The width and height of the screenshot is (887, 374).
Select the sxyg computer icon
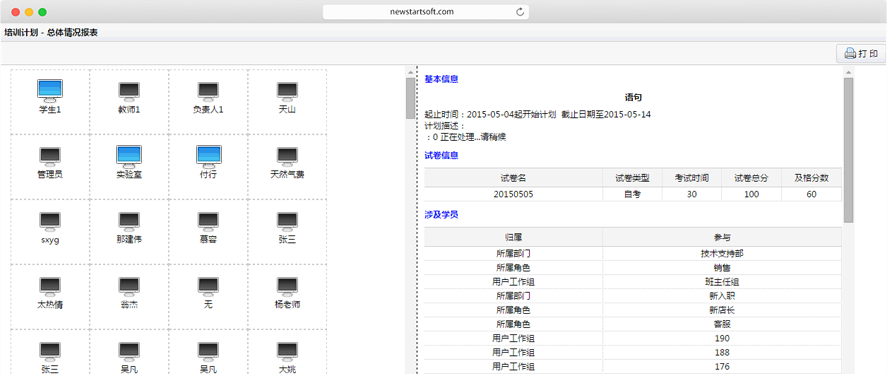point(50,222)
